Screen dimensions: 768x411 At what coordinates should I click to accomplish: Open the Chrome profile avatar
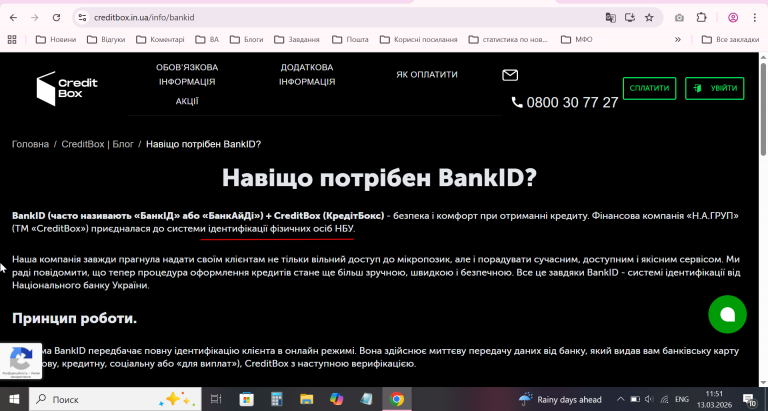tap(733, 18)
